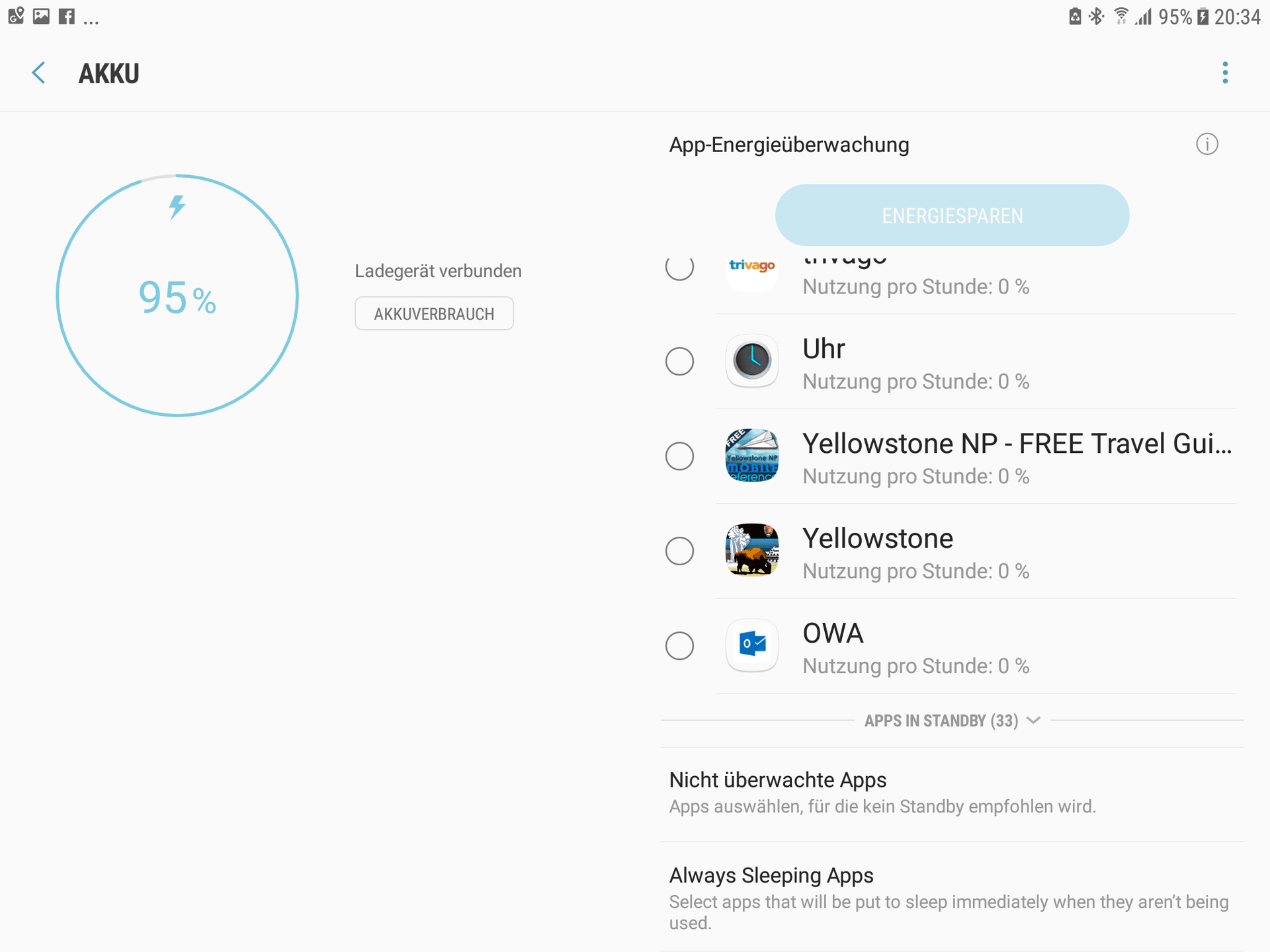Tap the Yellowstone bison app icon
The image size is (1270, 952).
click(x=752, y=550)
